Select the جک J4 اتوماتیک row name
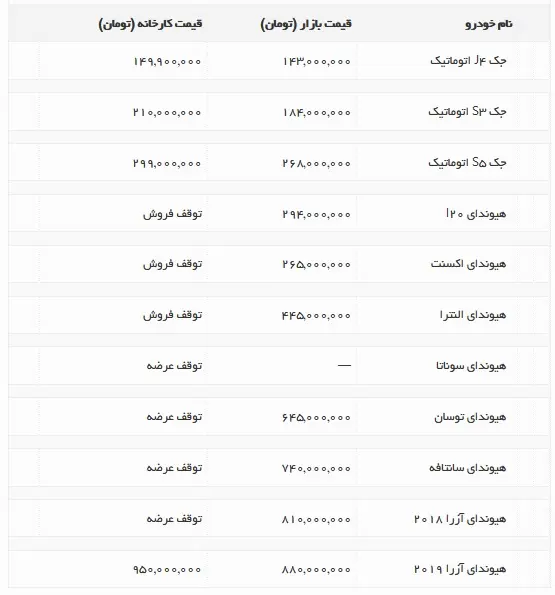This screenshot has width=555, height=595. click(468, 61)
